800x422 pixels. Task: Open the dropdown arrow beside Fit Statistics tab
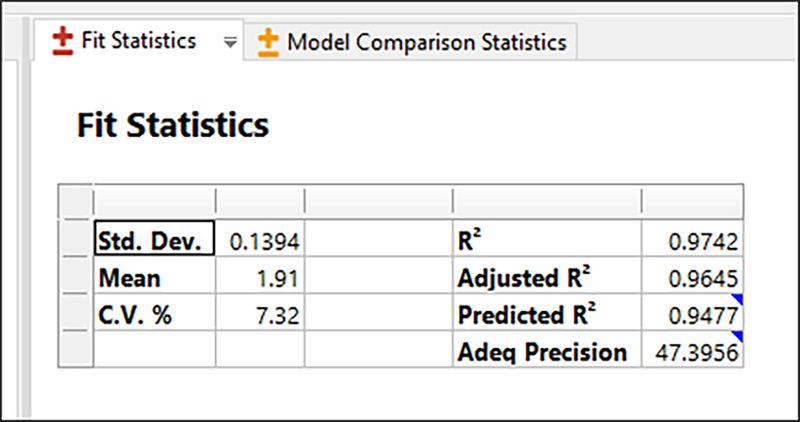click(230, 43)
